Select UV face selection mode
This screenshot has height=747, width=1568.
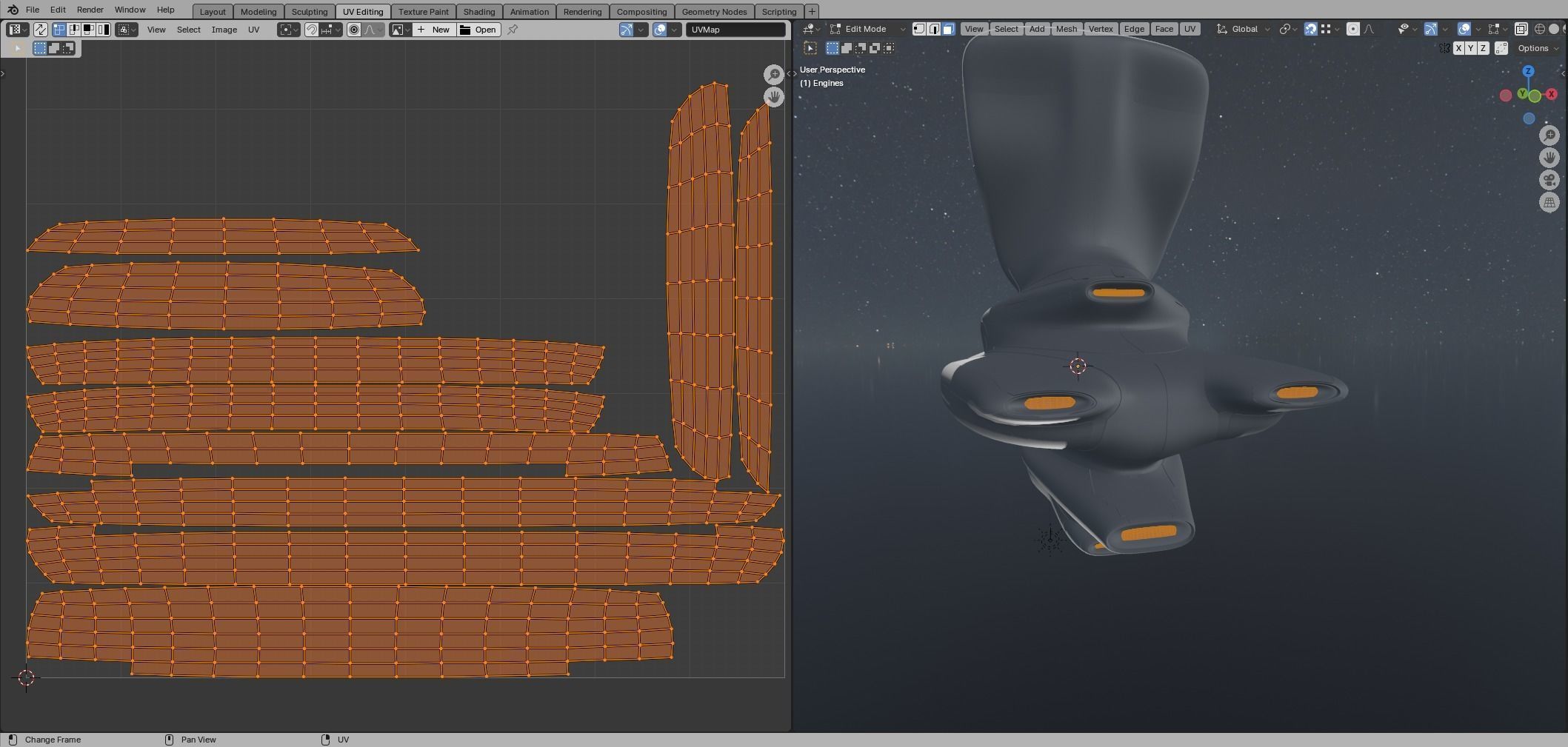click(x=88, y=30)
